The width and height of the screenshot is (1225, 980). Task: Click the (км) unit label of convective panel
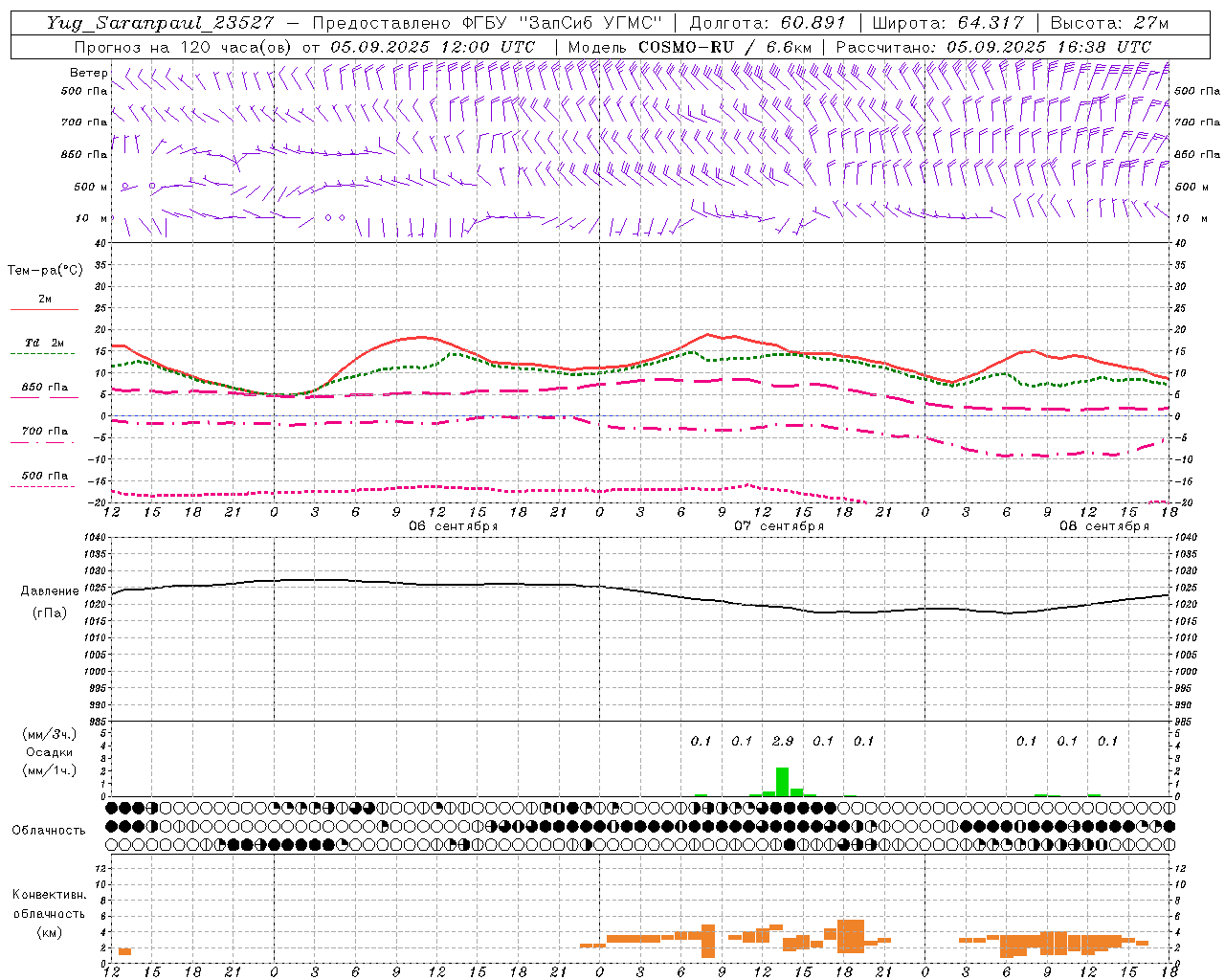click(49, 932)
